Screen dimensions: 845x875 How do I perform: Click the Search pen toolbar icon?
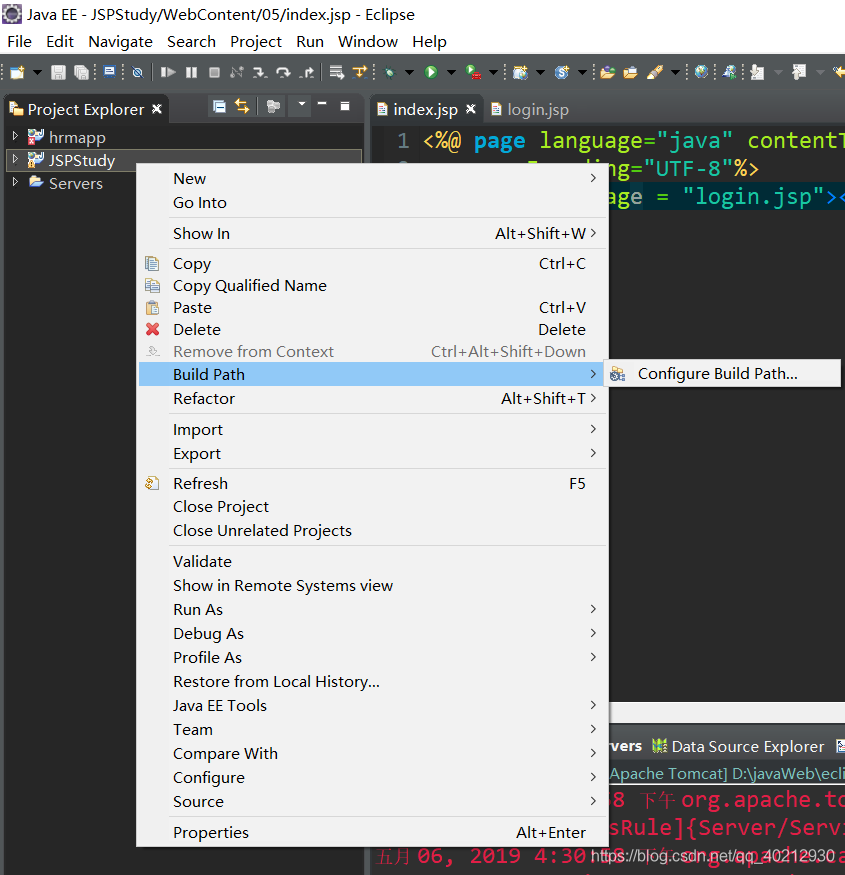(x=654, y=72)
